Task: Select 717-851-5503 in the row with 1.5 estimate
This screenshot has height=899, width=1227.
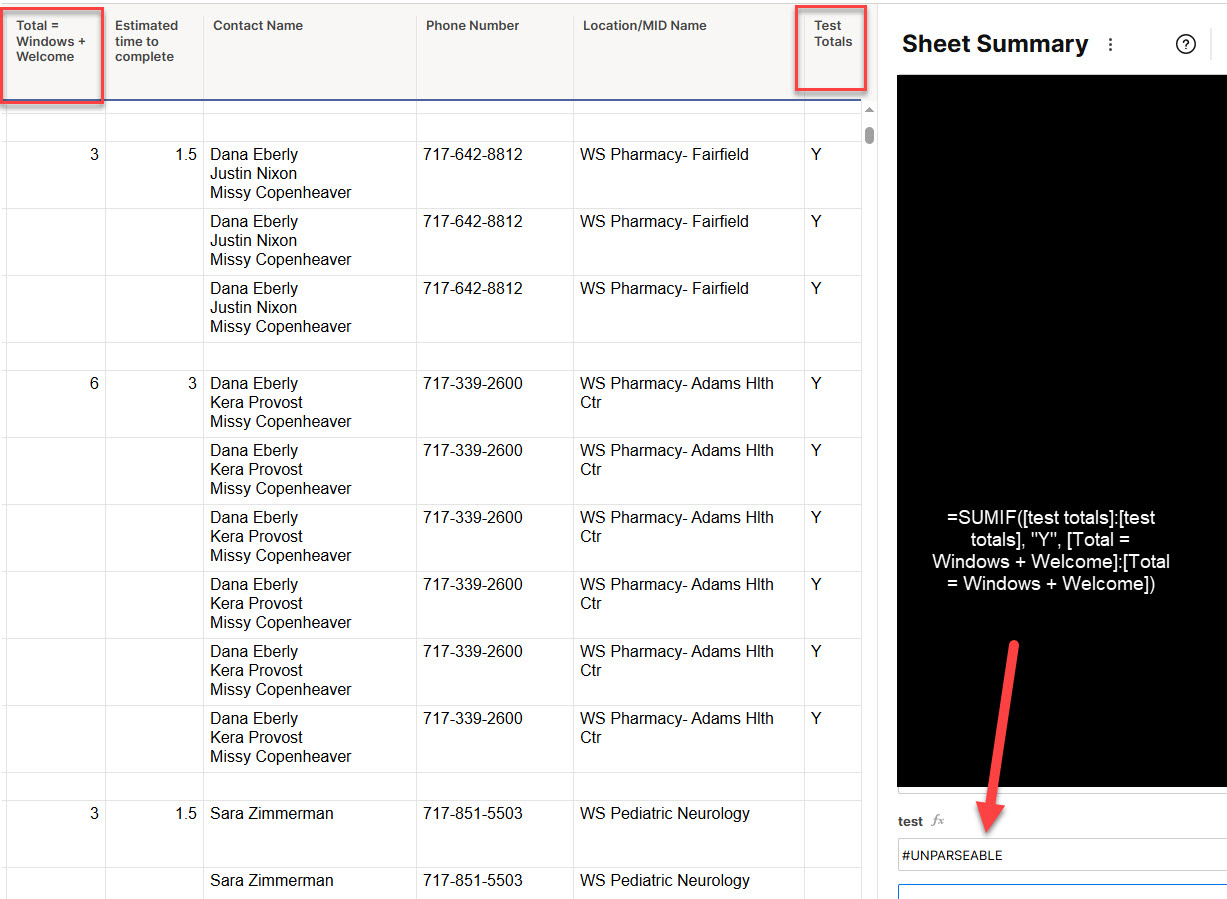Action: point(495,834)
